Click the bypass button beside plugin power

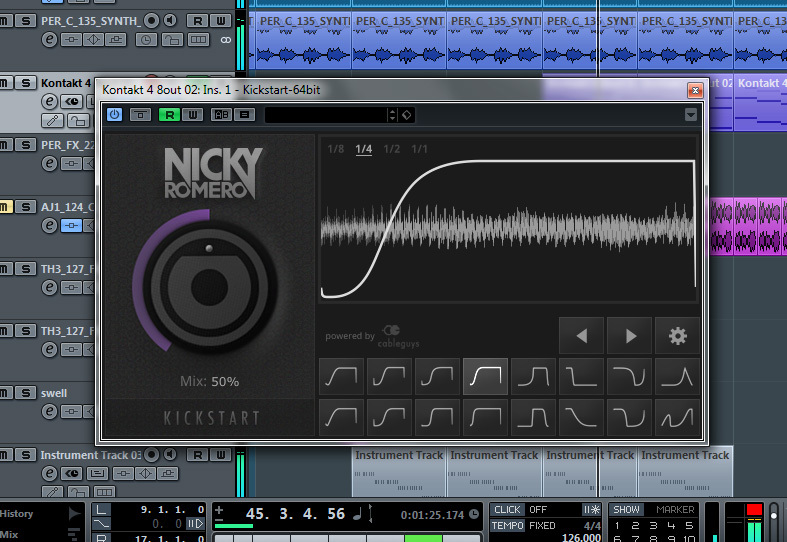[140, 115]
